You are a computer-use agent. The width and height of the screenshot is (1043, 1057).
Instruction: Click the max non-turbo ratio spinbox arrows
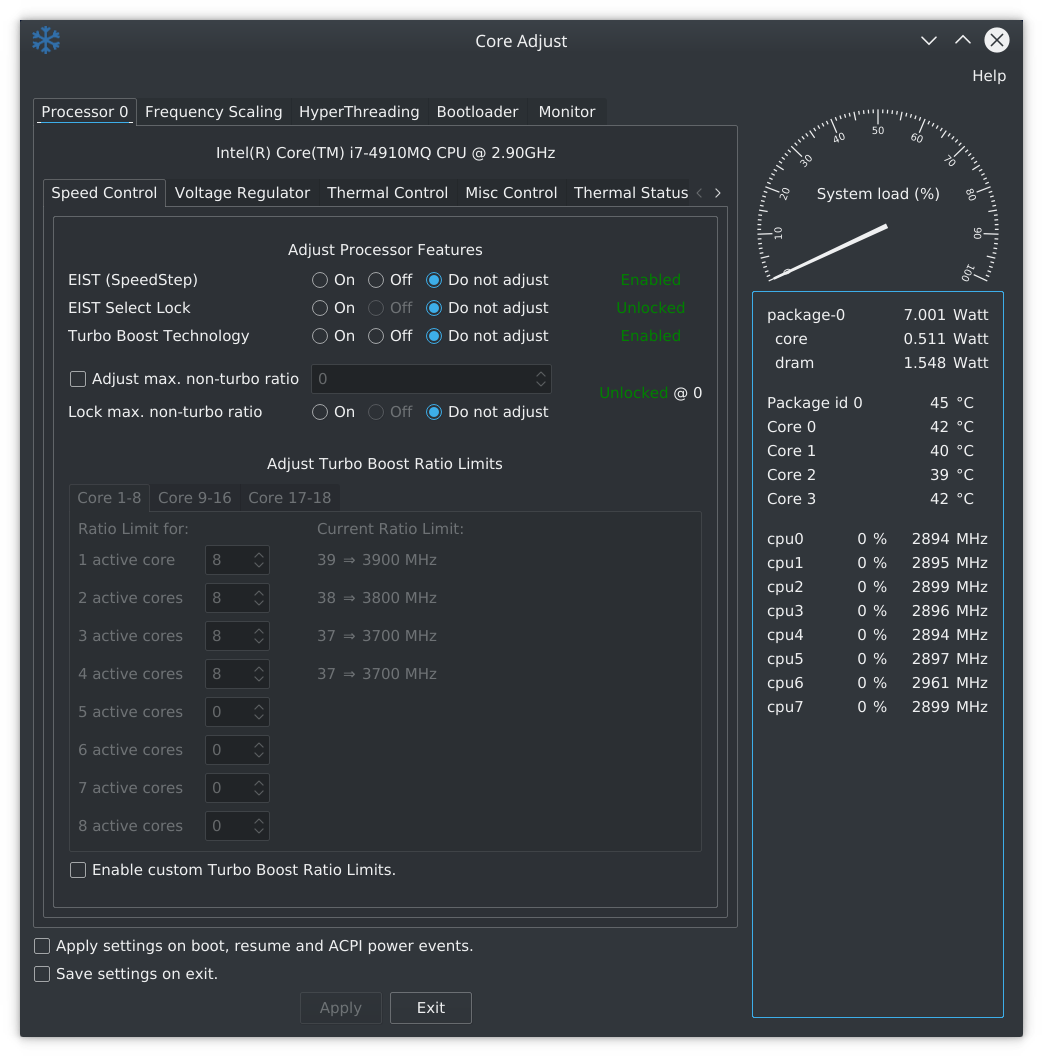pyautogui.click(x=540, y=379)
